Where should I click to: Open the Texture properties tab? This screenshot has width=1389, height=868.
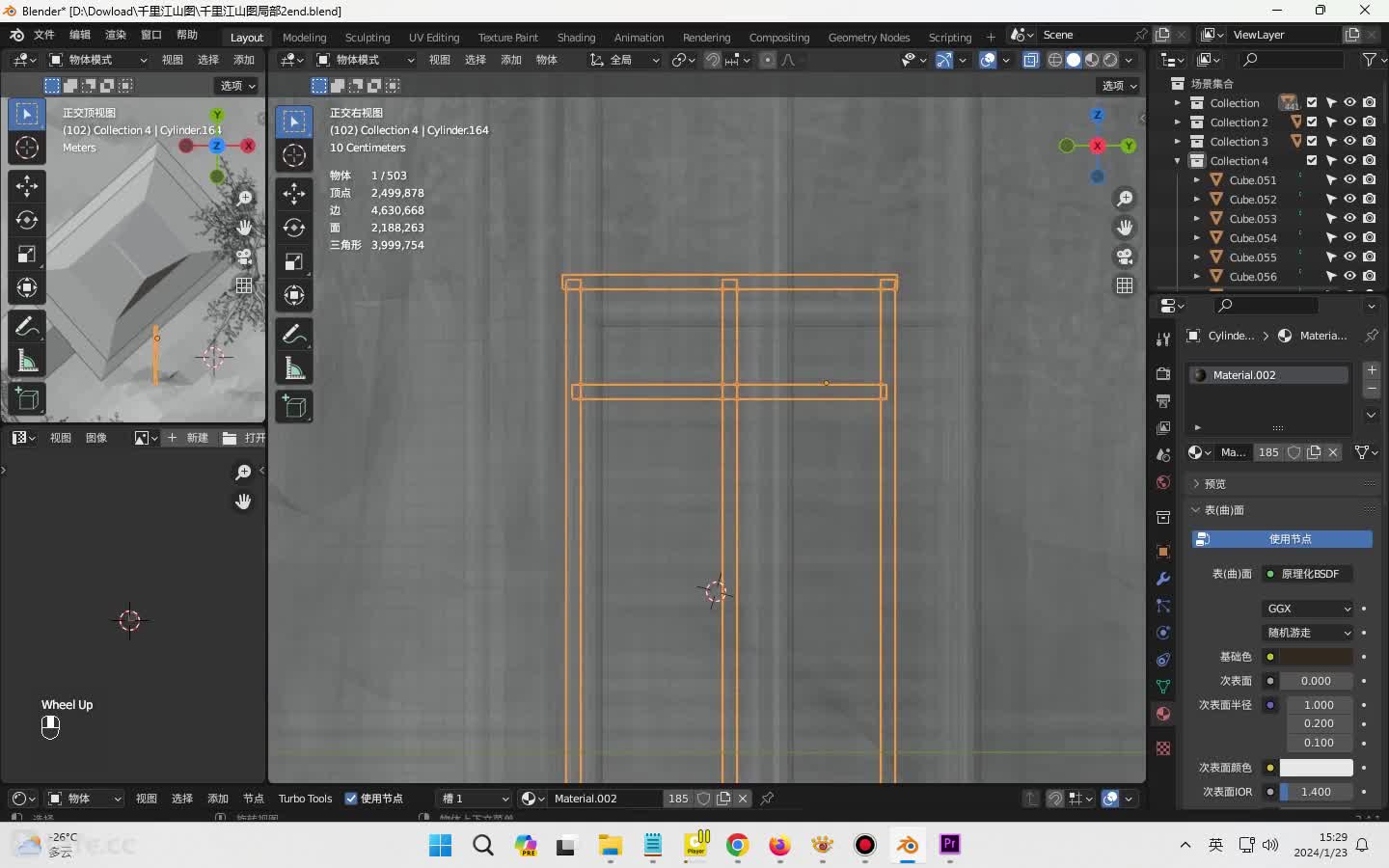[x=1163, y=748]
